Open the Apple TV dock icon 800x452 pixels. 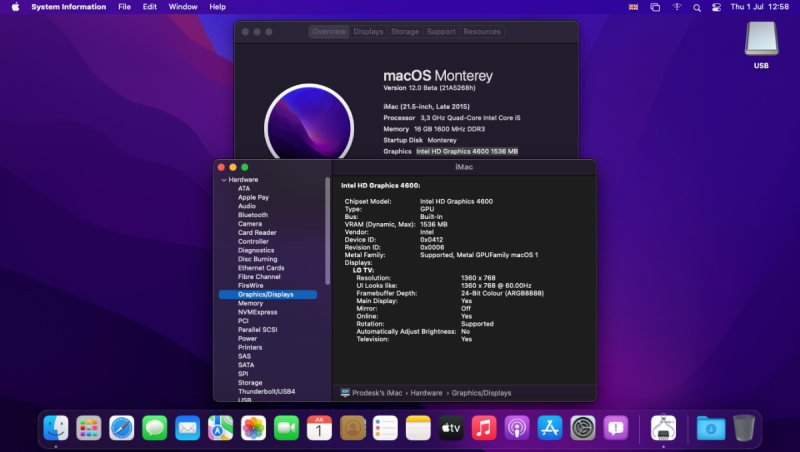click(x=450, y=429)
